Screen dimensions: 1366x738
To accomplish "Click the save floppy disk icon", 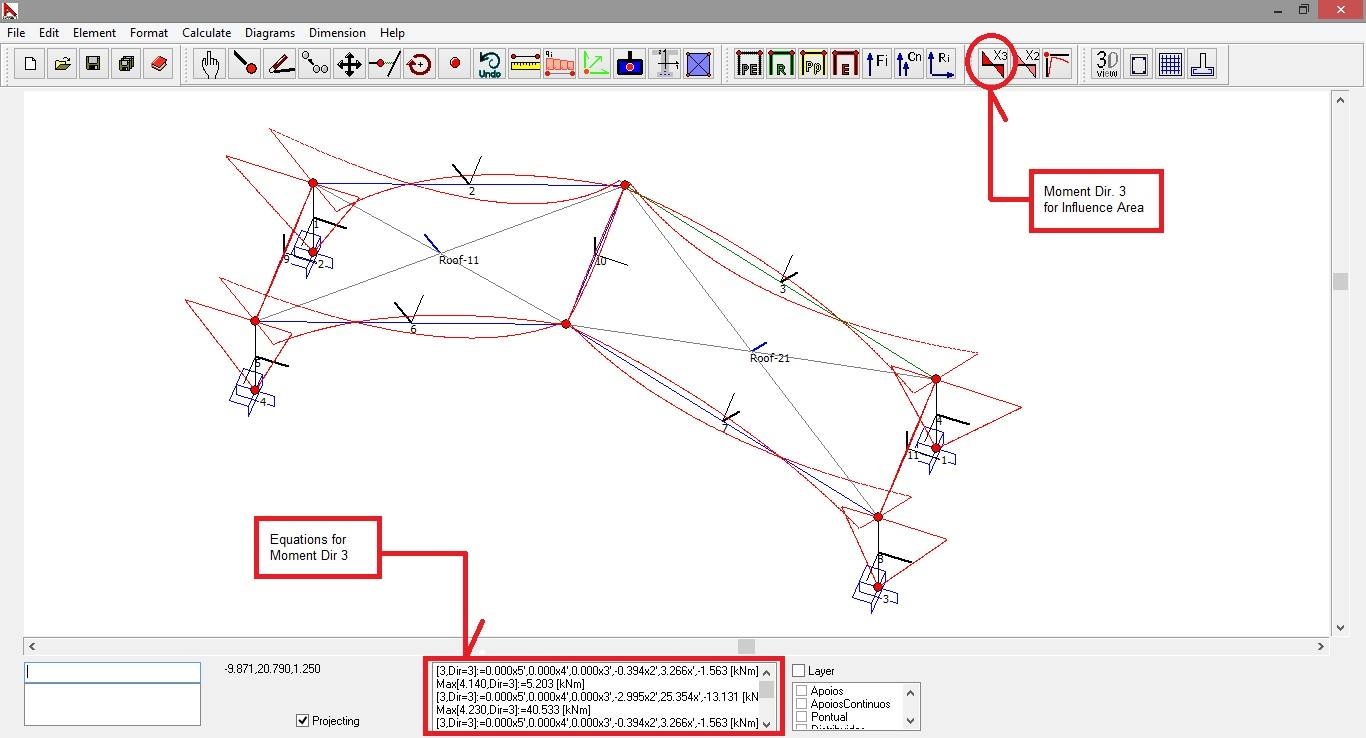I will (x=93, y=65).
